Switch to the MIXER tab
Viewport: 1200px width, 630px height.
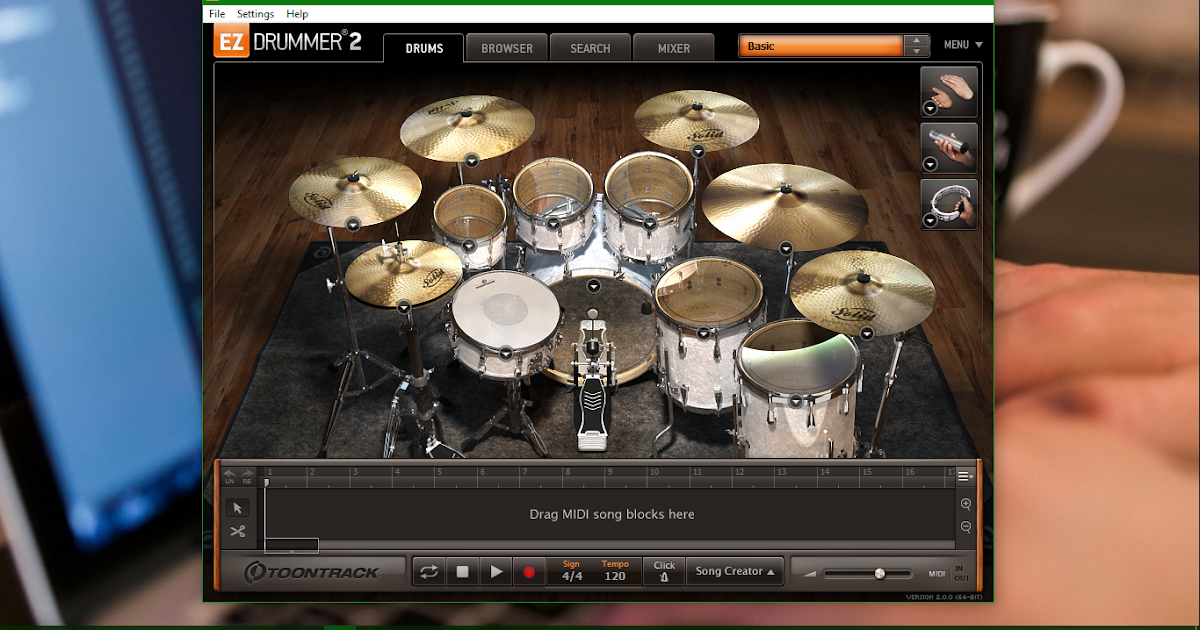[x=674, y=48]
